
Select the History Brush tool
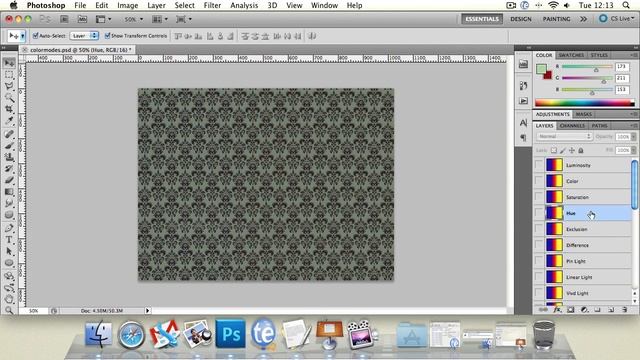(x=9, y=168)
